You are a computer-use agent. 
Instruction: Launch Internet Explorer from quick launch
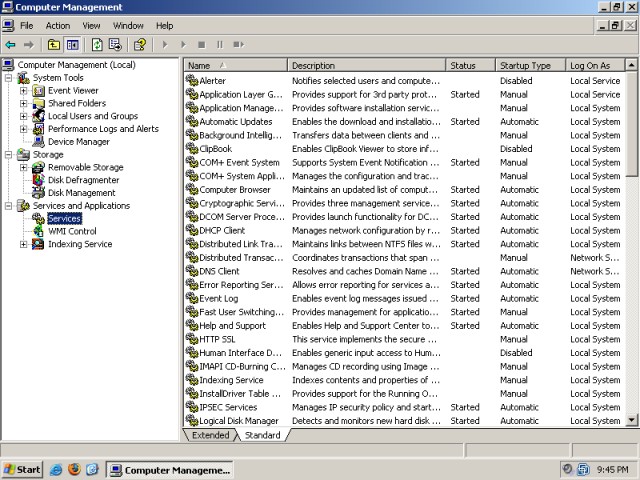pos(56,470)
